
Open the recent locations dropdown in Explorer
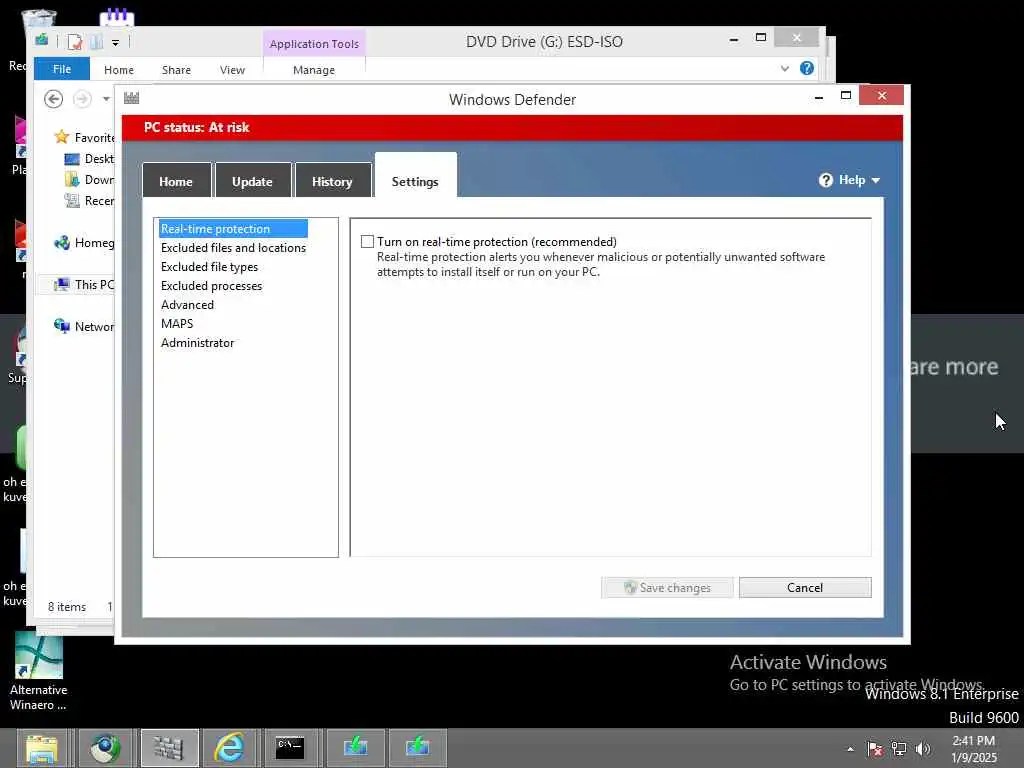(106, 99)
